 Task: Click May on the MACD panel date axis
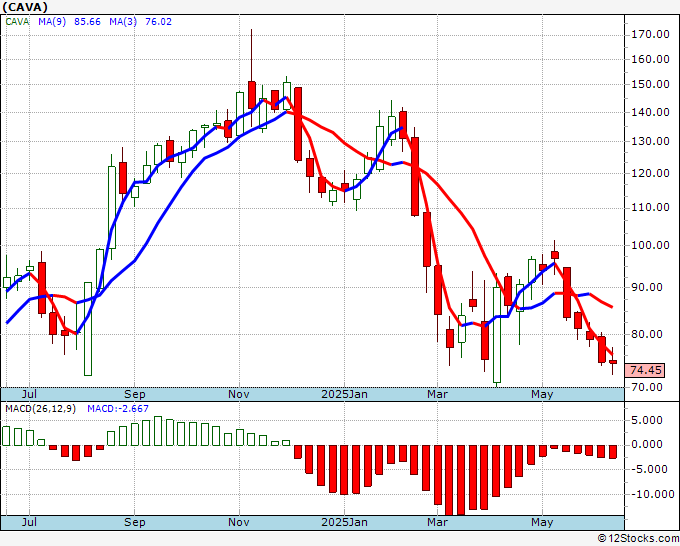tap(543, 522)
